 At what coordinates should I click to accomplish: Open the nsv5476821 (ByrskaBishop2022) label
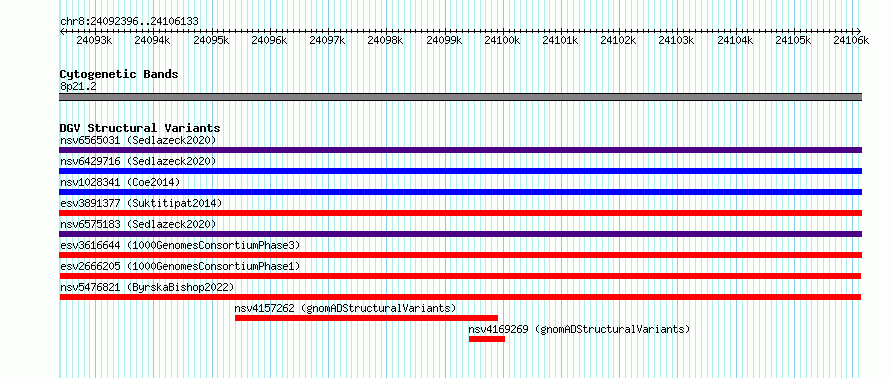[147, 287]
